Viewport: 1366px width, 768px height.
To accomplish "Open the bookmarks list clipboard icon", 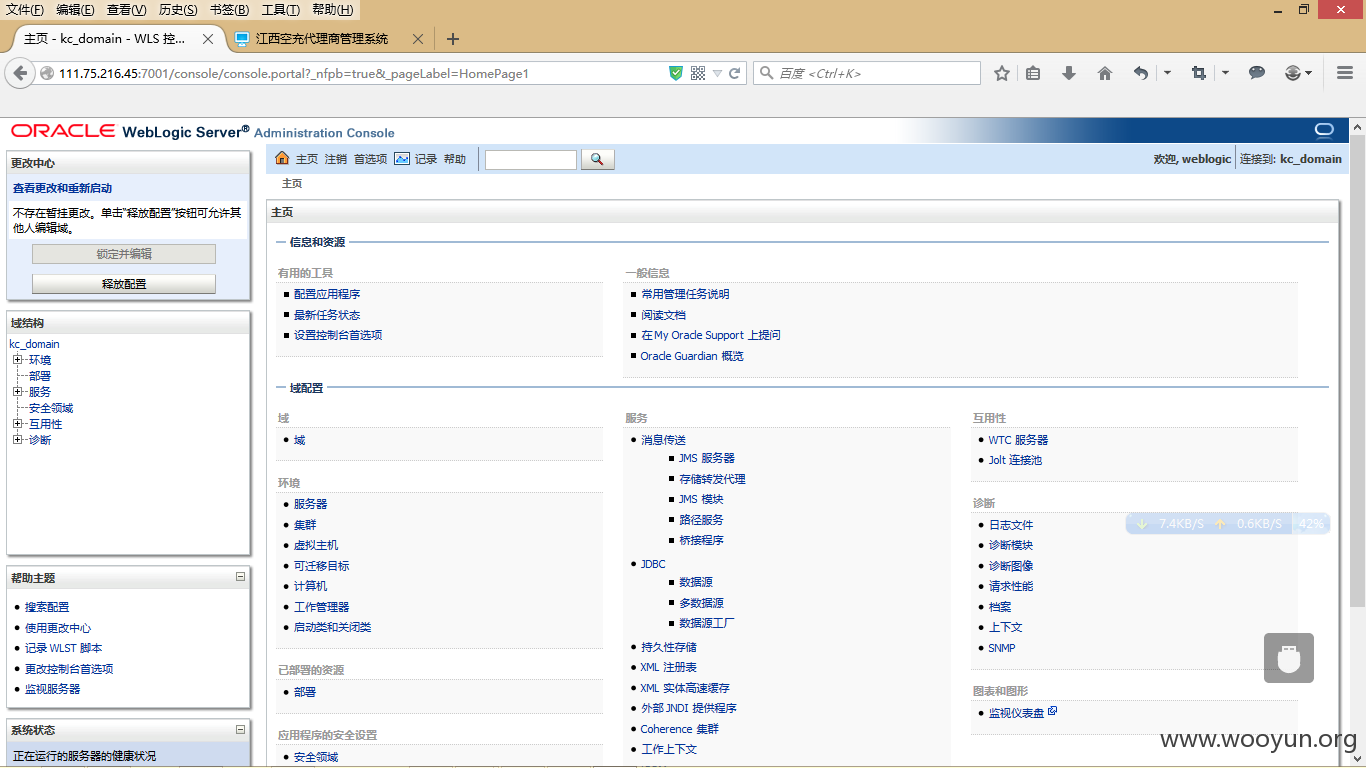I will [x=1034, y=73].
